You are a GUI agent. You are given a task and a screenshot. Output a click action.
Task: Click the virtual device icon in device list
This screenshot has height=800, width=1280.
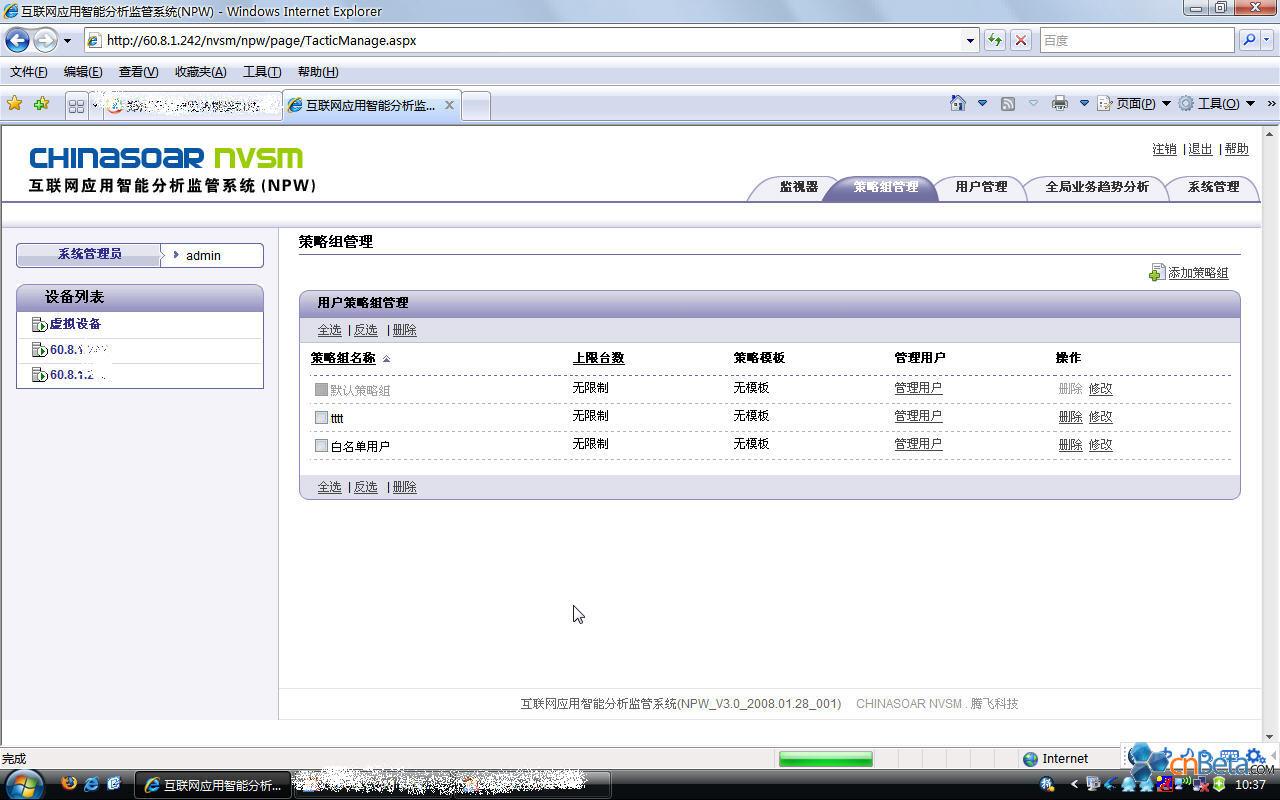tap(39, 324)
